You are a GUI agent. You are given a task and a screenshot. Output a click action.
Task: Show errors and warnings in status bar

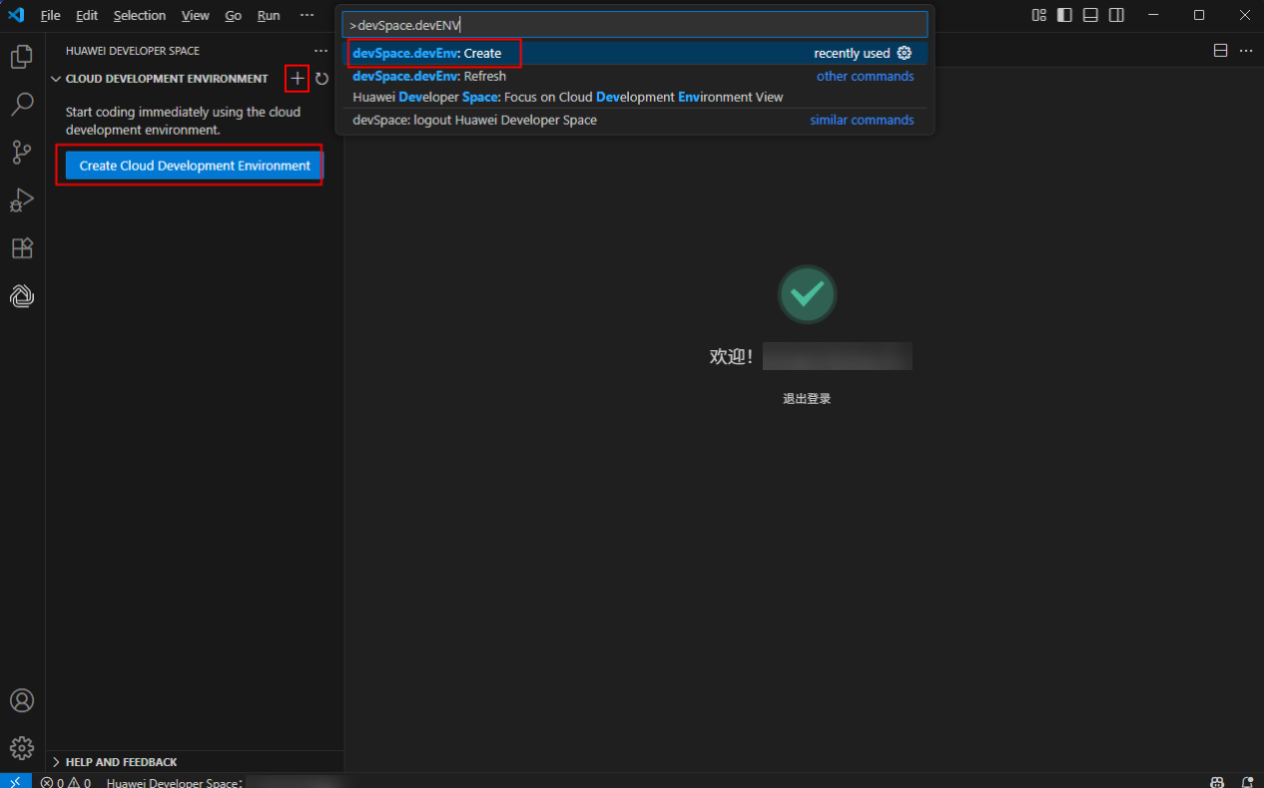click(66, 782)
